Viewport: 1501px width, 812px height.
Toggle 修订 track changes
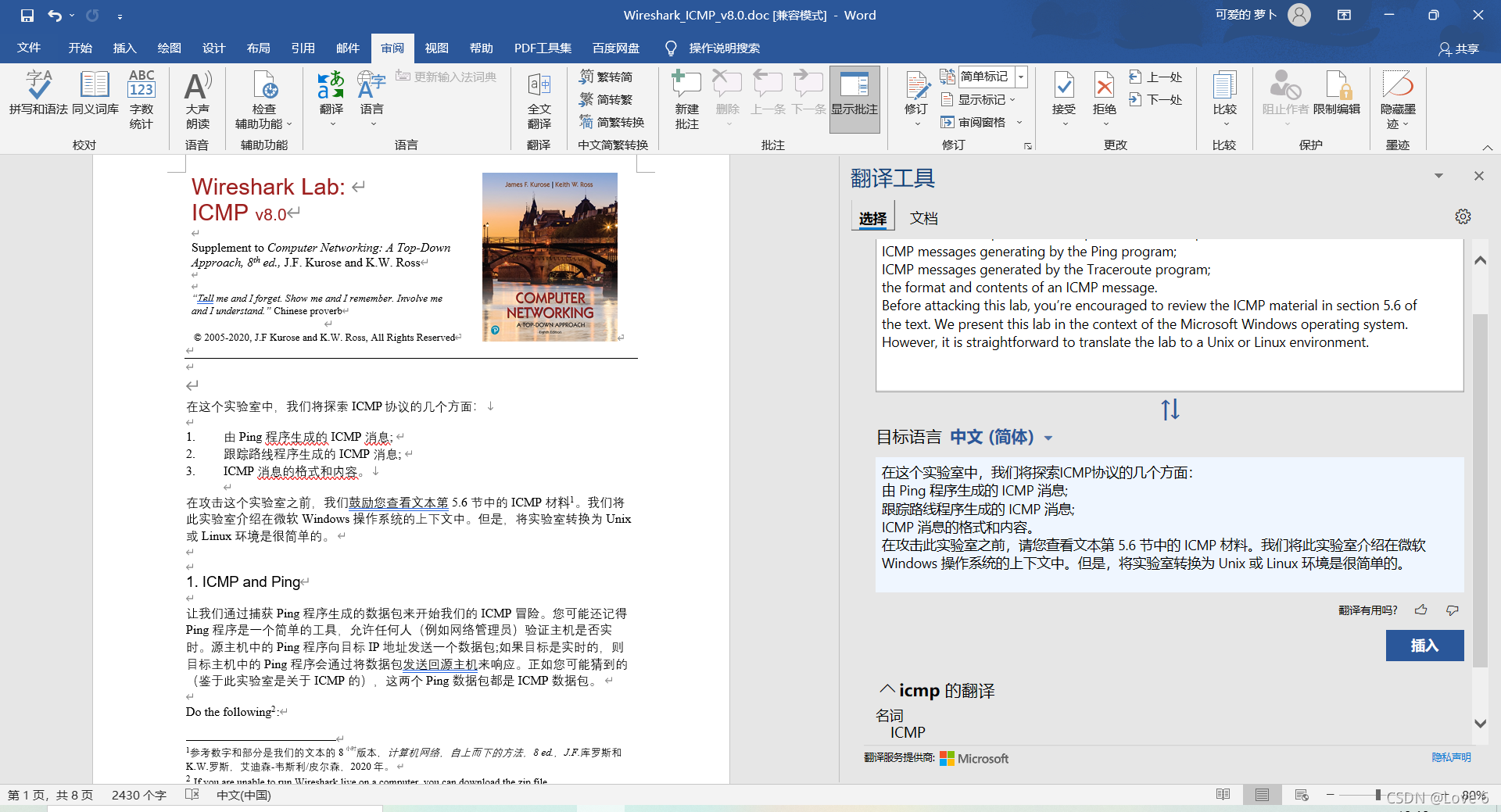(916, 99)
